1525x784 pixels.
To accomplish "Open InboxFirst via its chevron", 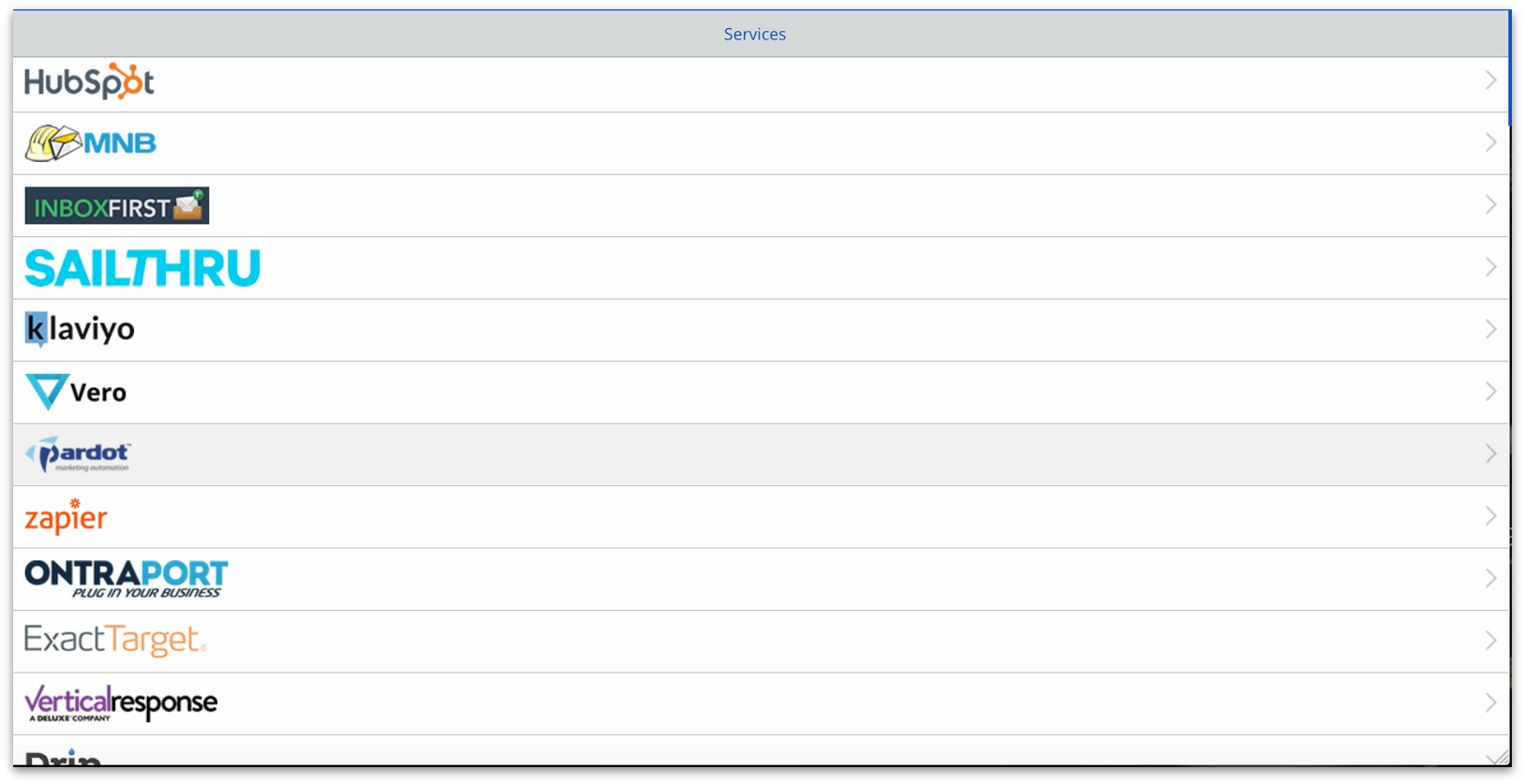I will [1490, 205].
